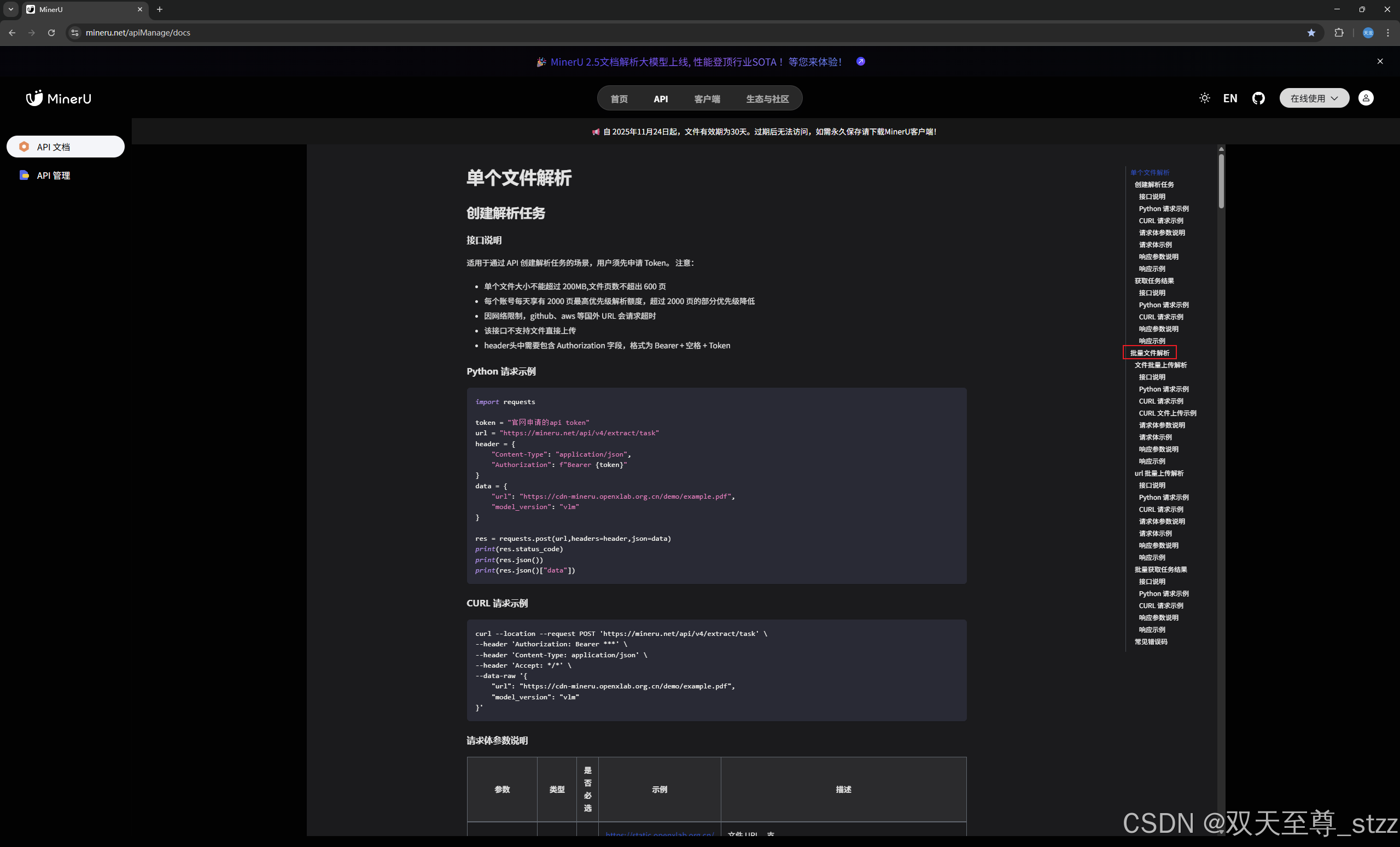Click the browser back arrow
1400x847 pixels.
(x=12, y=33)
